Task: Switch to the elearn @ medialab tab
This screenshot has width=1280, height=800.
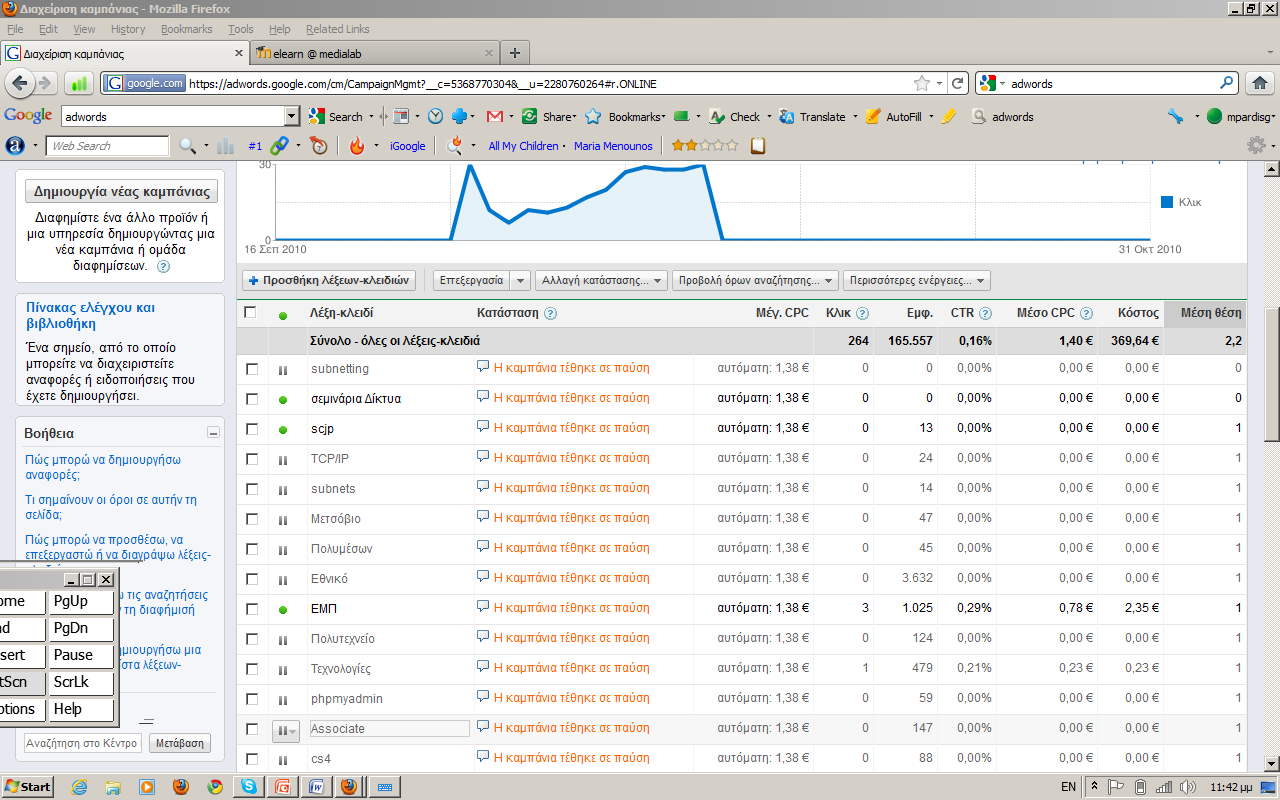Action: click(x=375, y=53)
